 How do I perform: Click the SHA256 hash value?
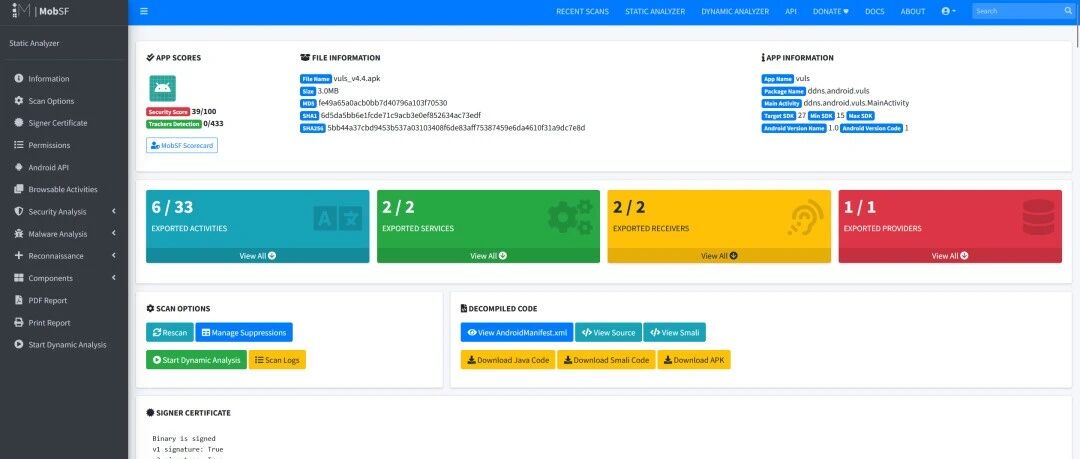click(x=456, y=128)
